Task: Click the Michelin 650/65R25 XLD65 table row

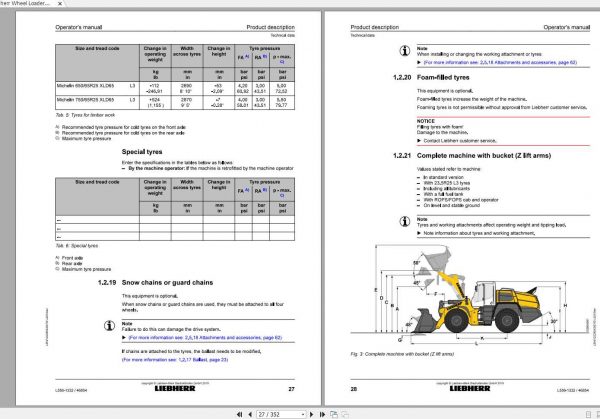Action: coord(175,88)
